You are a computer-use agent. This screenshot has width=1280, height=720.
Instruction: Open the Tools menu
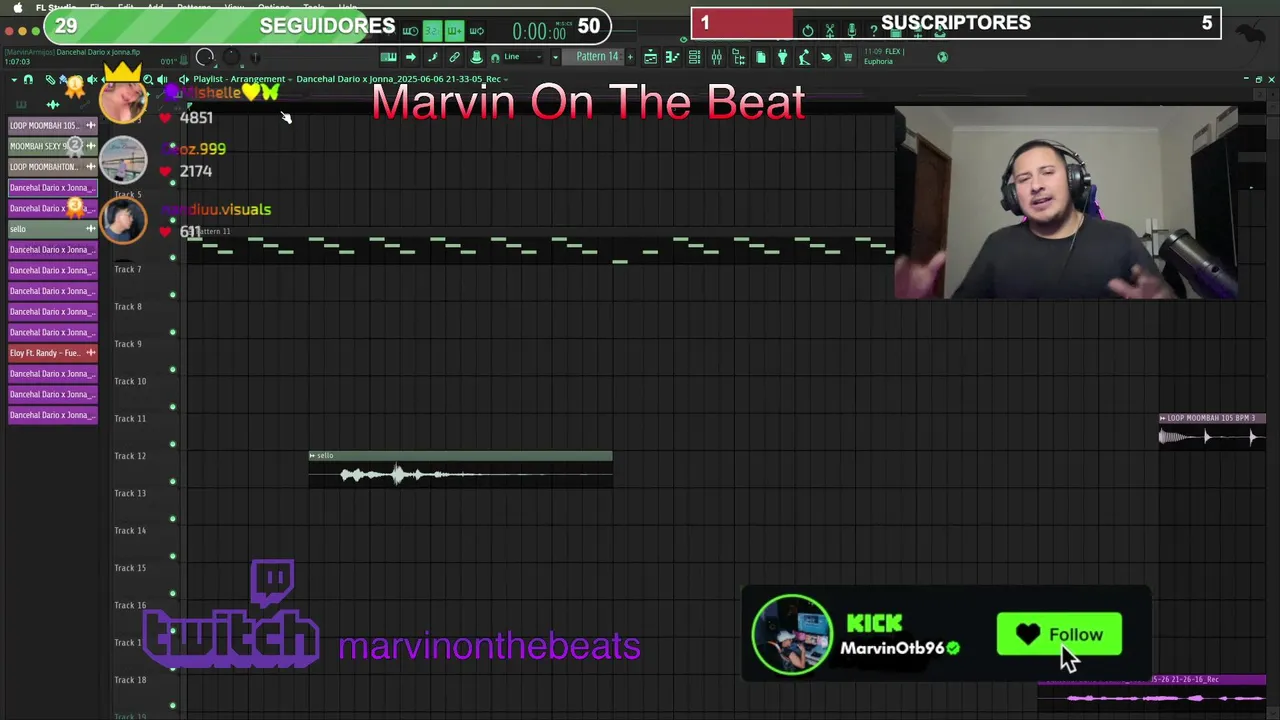313,7
